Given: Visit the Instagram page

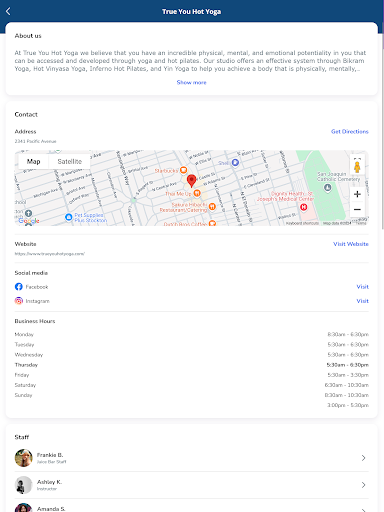Looking at the screenshot, I should coord(362,301).
